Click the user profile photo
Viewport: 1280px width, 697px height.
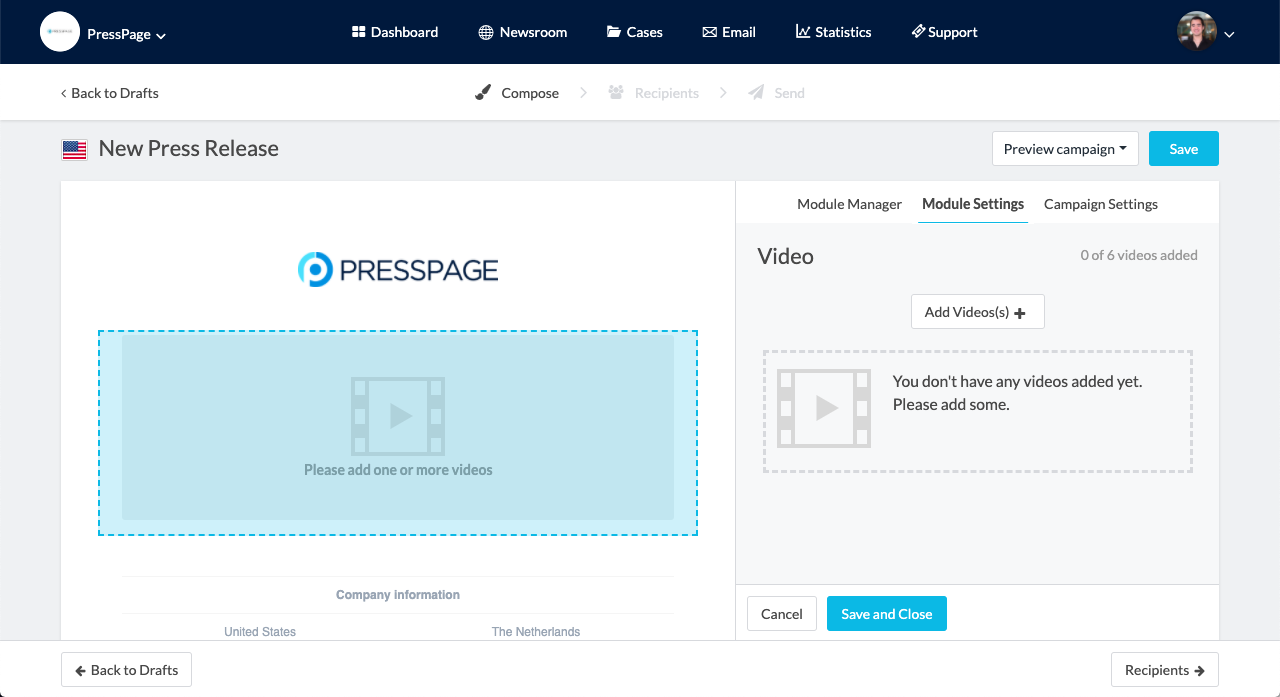tap(1197, 32)
